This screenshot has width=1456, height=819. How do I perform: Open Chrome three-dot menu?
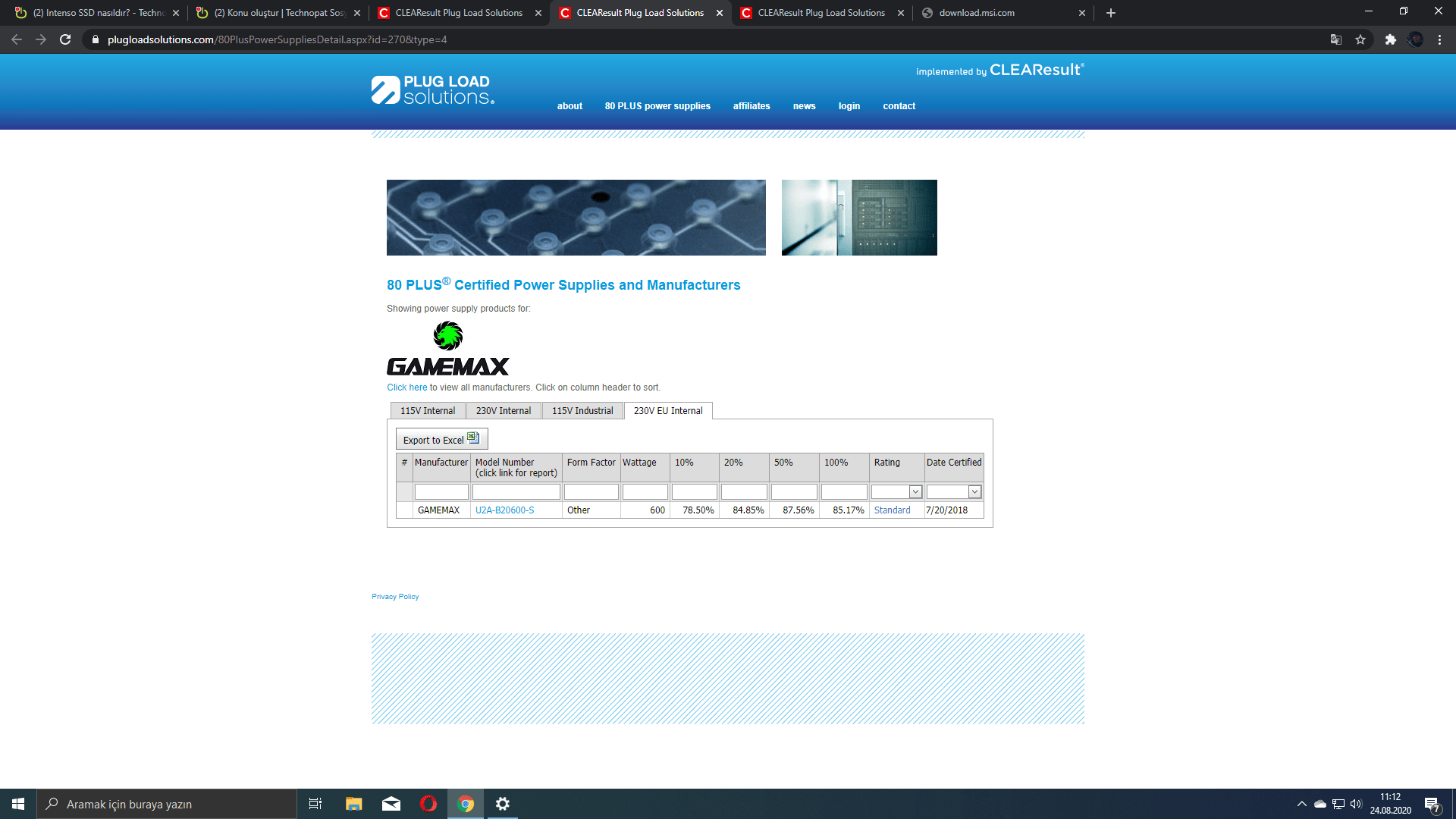[x=1439, y=39]
